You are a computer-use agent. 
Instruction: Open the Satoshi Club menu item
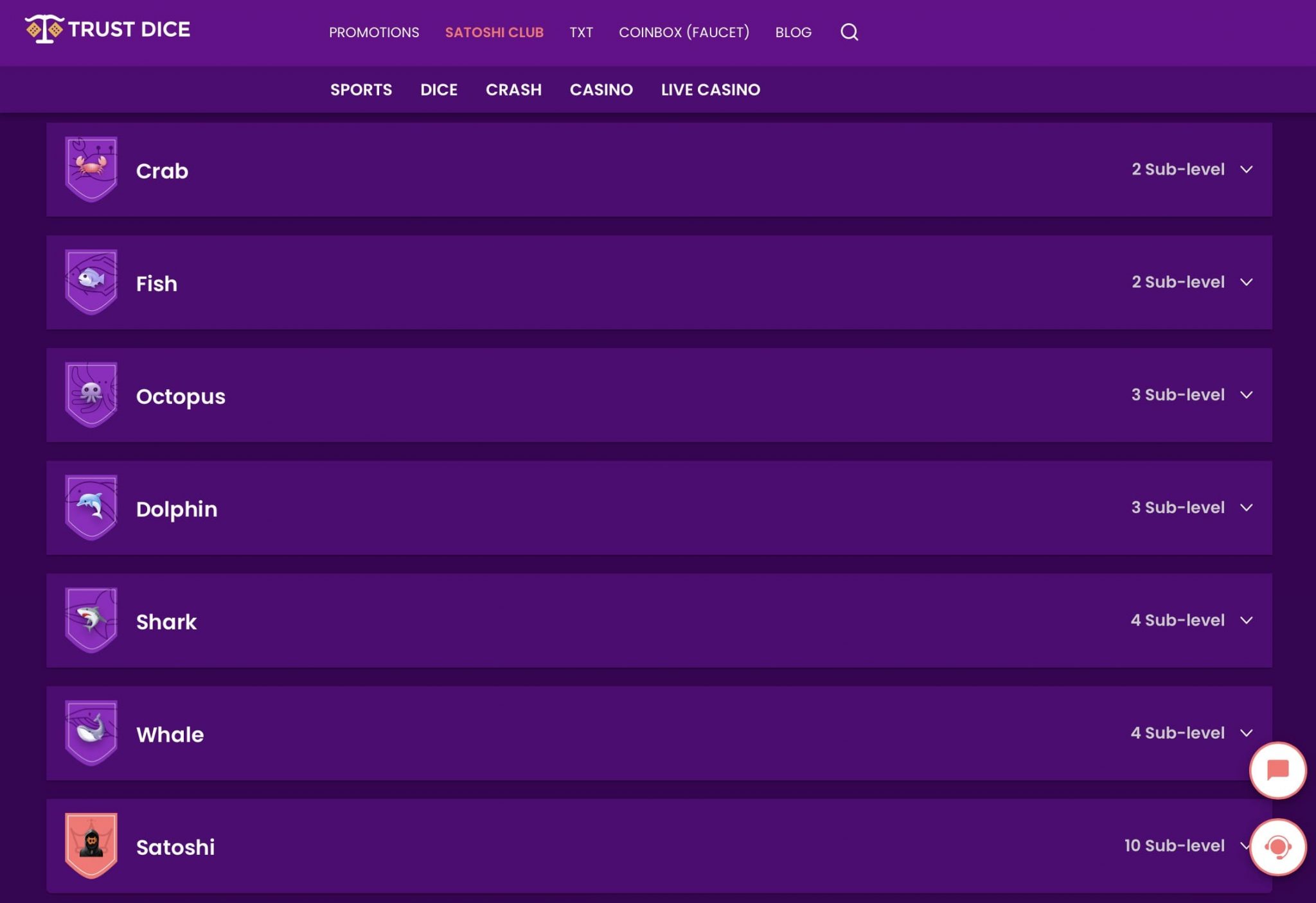494,32
